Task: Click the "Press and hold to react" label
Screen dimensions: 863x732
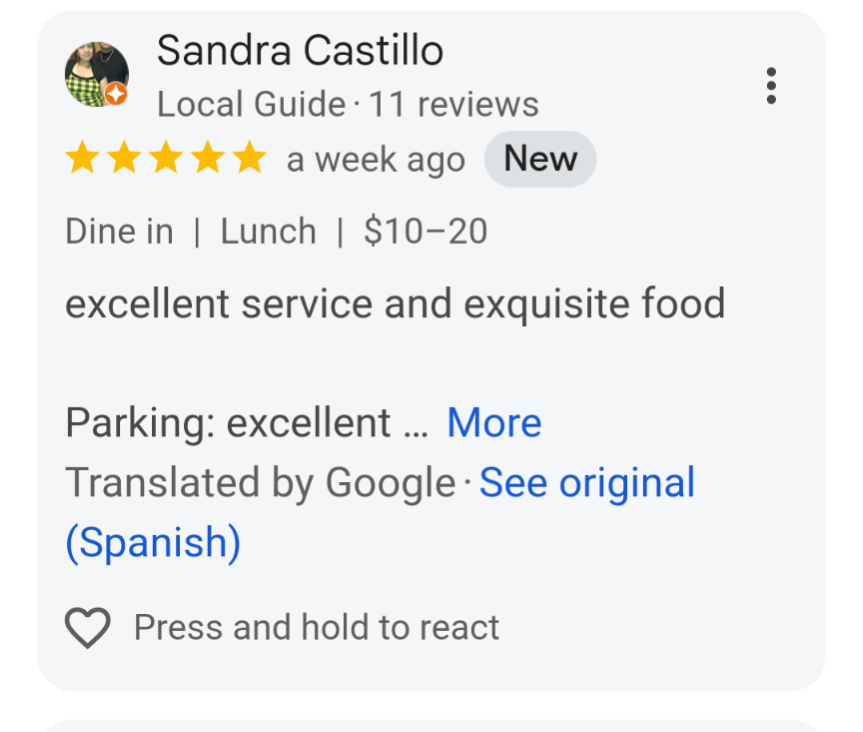Action: pos(316,628)
